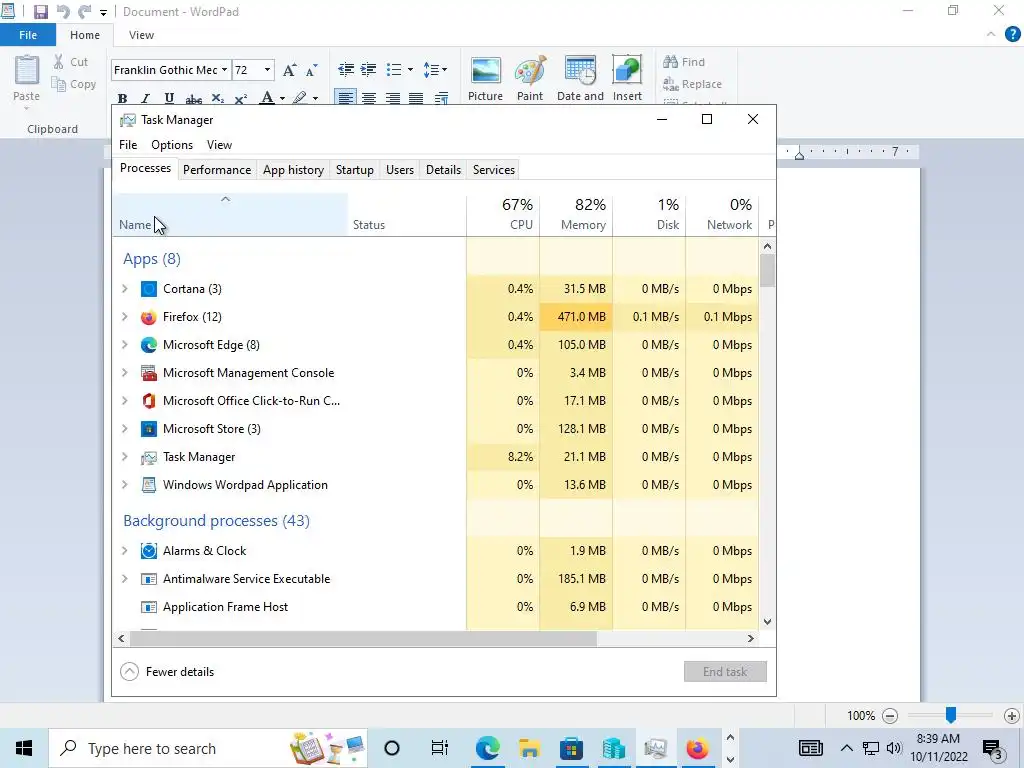Viewport: 1024px width, 768px height.
Task: Switch to the Startup tab
Action: tap(355, 170)
